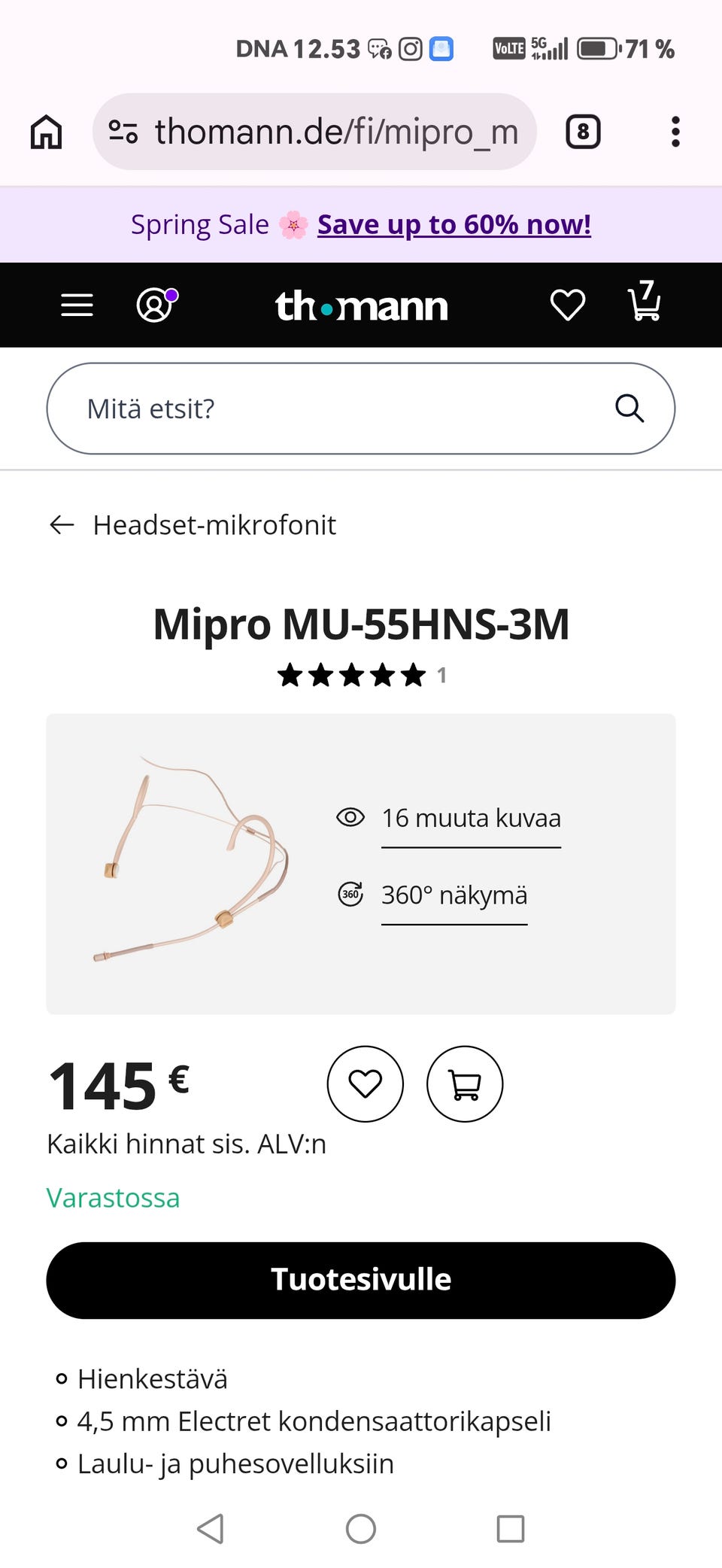
Task: Add product to wishlist
Action: 366,1084
